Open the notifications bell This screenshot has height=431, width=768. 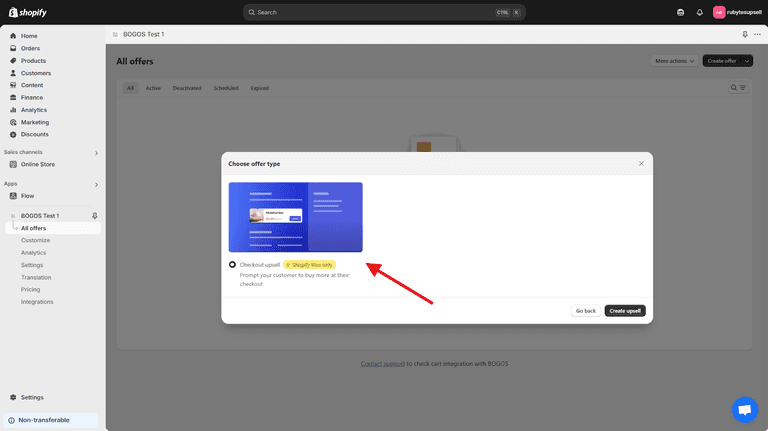(x=699, y=12)
